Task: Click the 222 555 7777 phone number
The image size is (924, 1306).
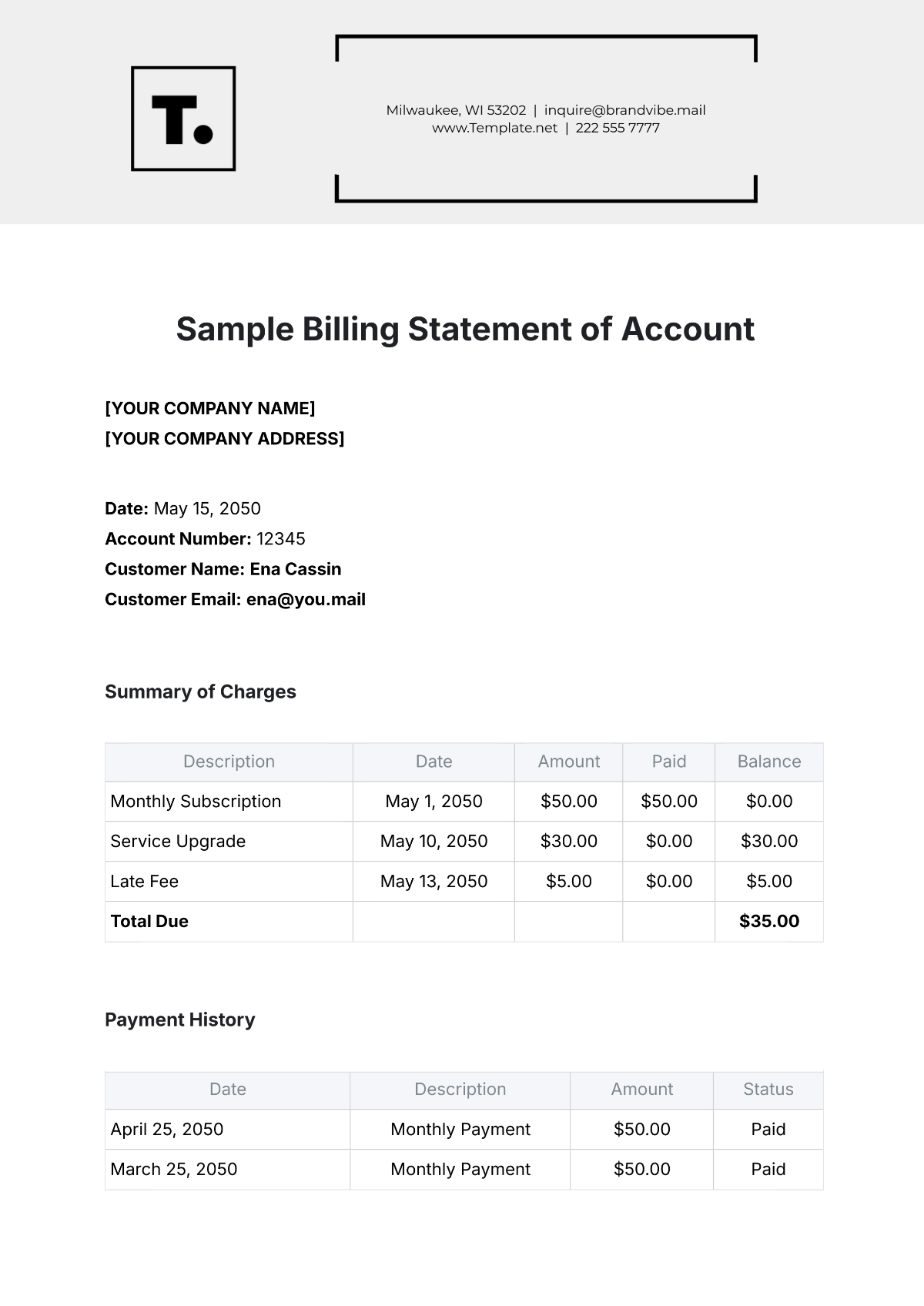Action: [x=618, y=128]
